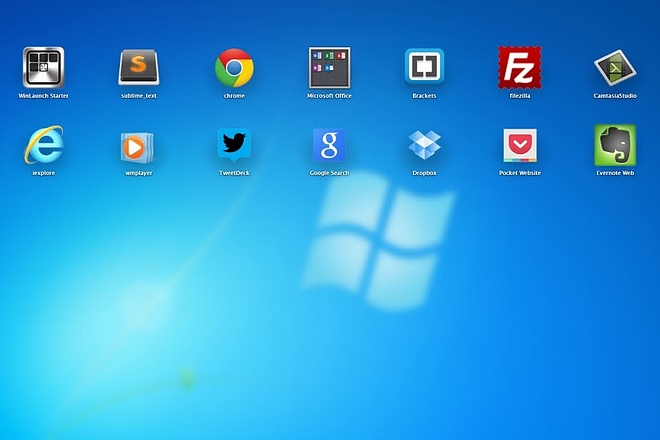
Task: Open the Evernote Web elephant icon
Action: (615, 145)
